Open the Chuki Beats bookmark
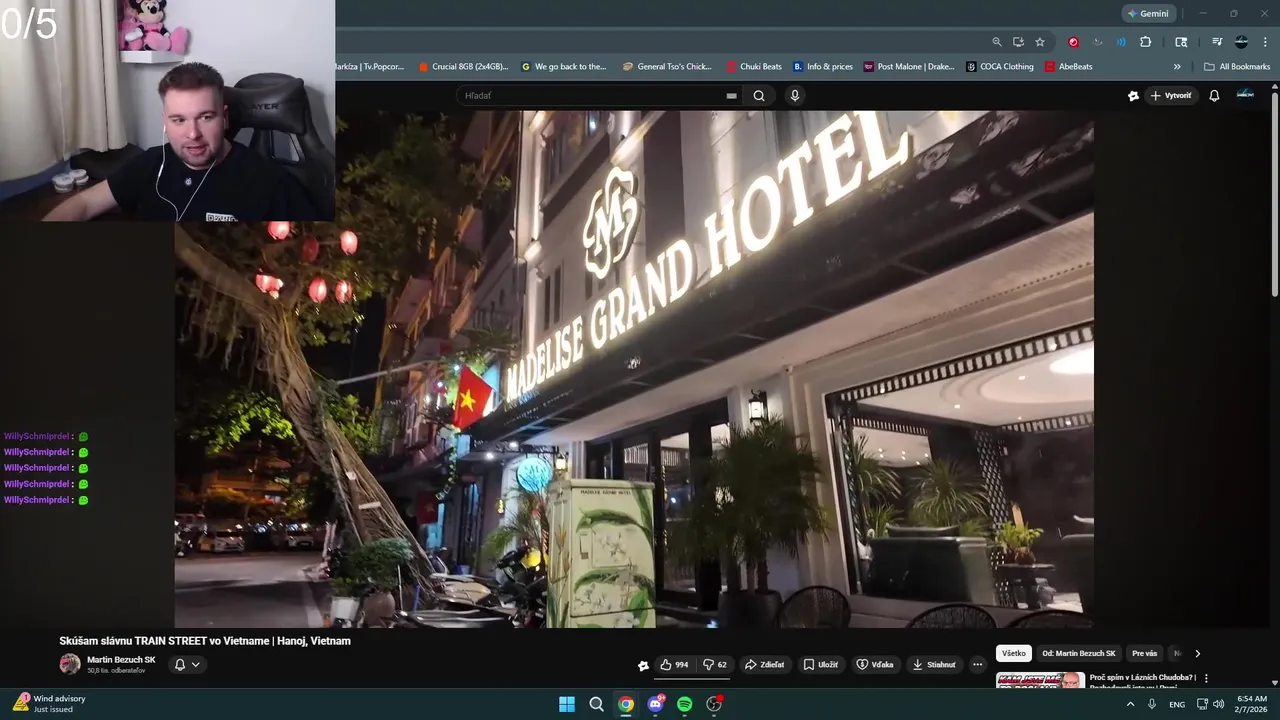 (x=754, y=67)
